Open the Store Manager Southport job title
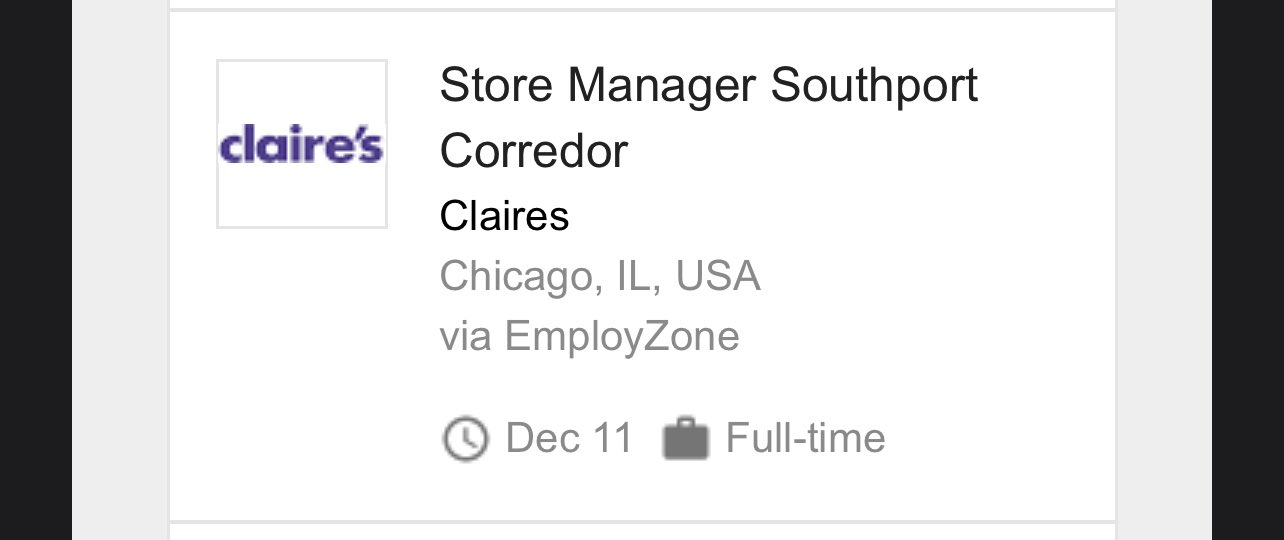This screenshot has height=540, width=1284. pyautogui.click(x=707, y=85)
